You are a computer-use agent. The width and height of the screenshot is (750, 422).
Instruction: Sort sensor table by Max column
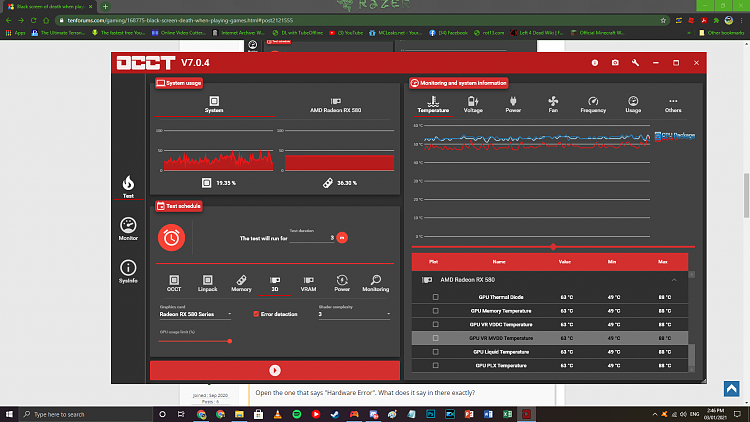662,262
